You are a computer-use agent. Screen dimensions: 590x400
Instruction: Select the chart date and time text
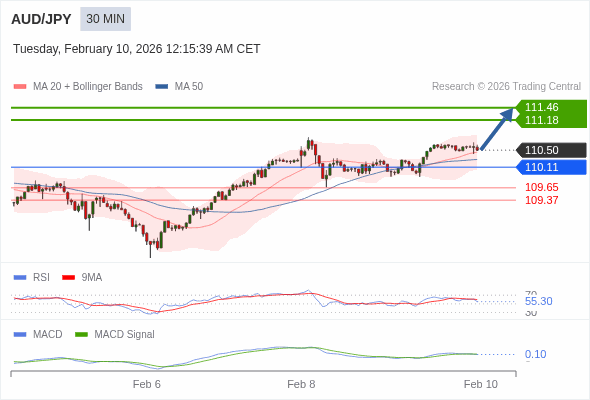coord(137,49)
